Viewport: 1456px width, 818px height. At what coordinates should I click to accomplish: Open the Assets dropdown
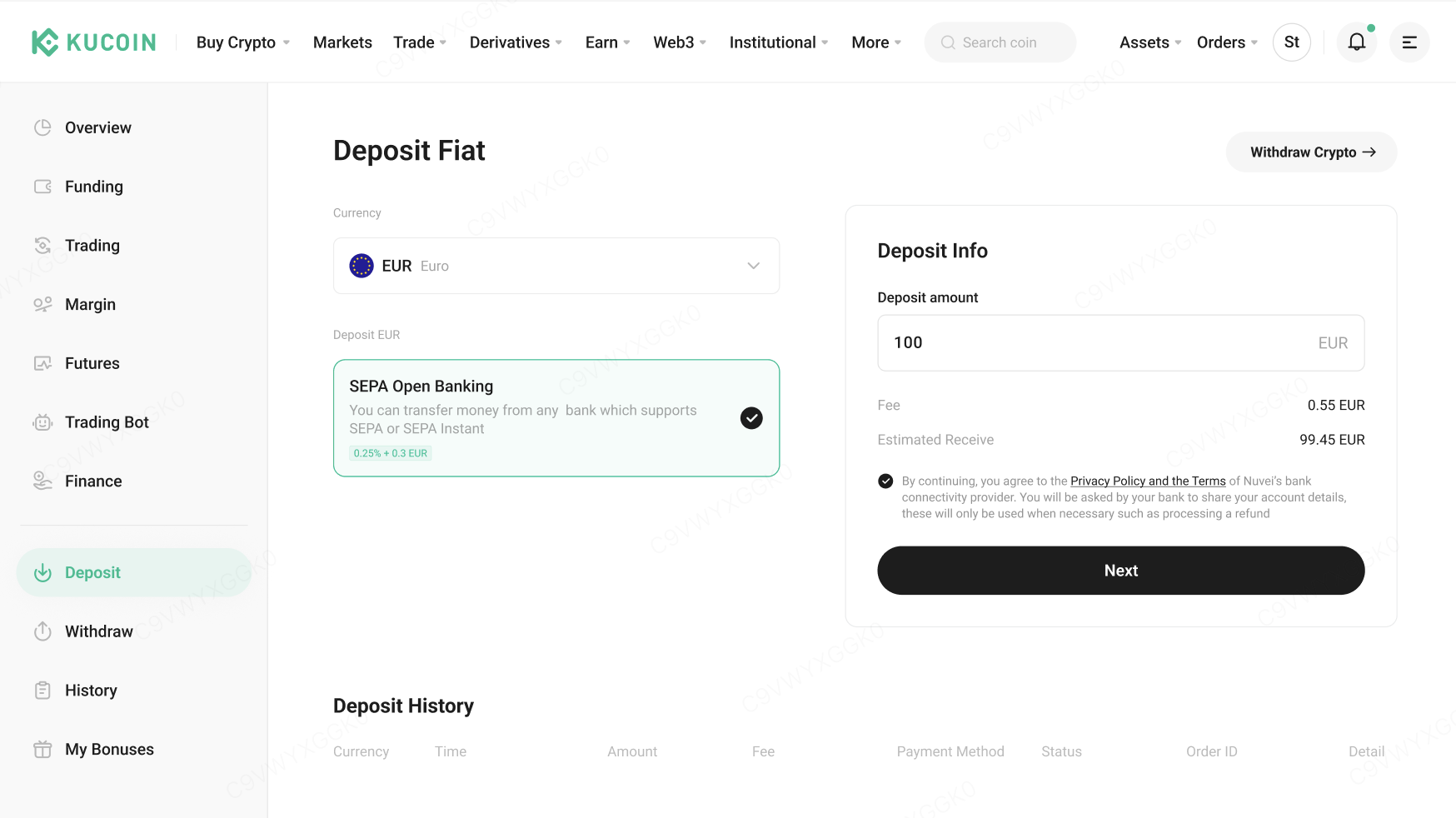[x=1149, y=42]
